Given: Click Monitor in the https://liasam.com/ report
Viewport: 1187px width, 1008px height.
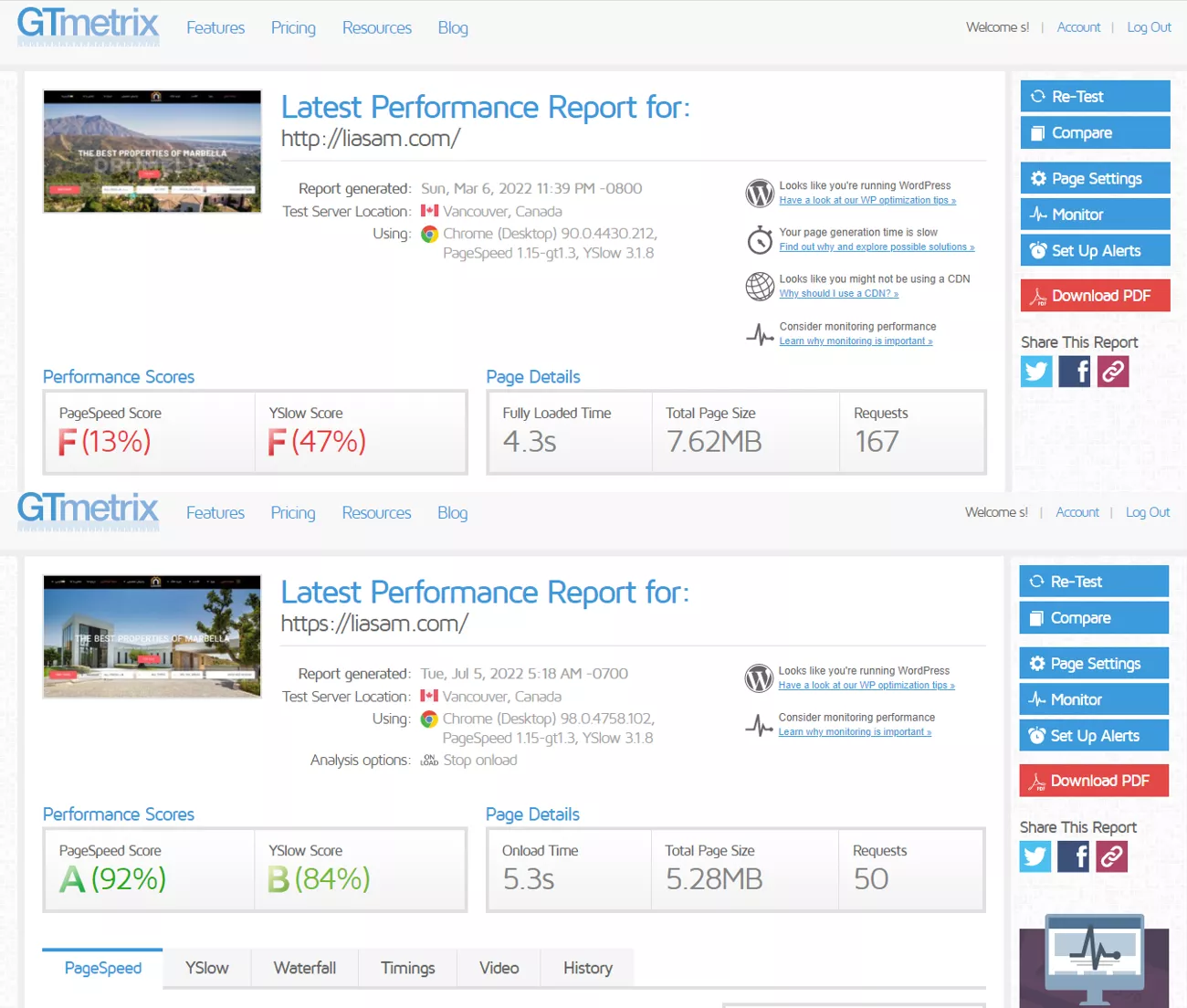Looking at the screenshot, I should tap(1094, 699).
